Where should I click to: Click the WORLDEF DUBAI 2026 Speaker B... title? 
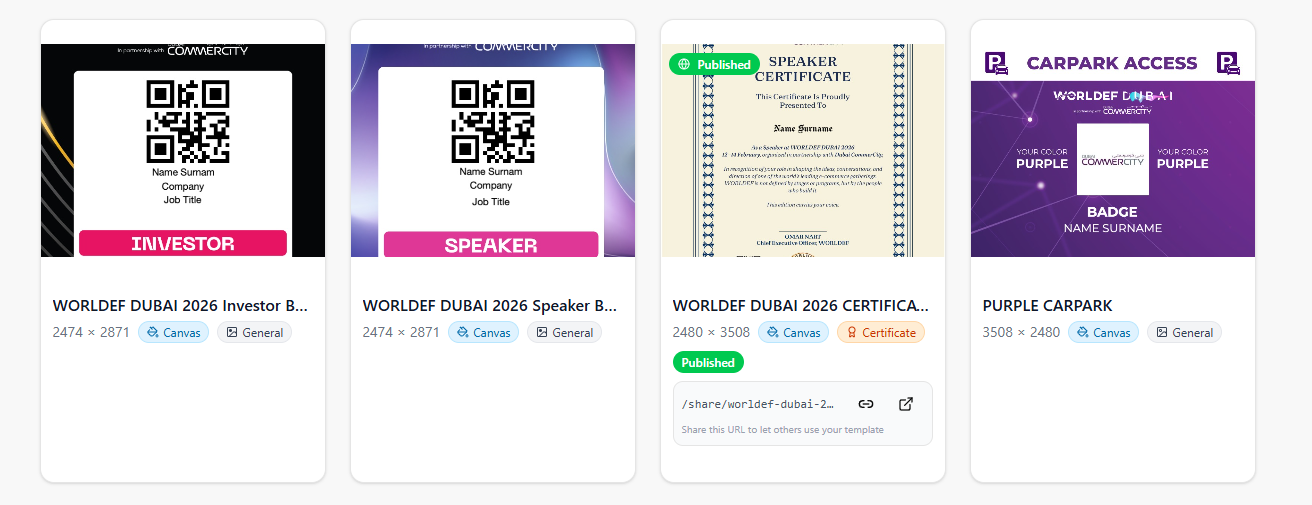pyautogui.click(x=490, y=306)
